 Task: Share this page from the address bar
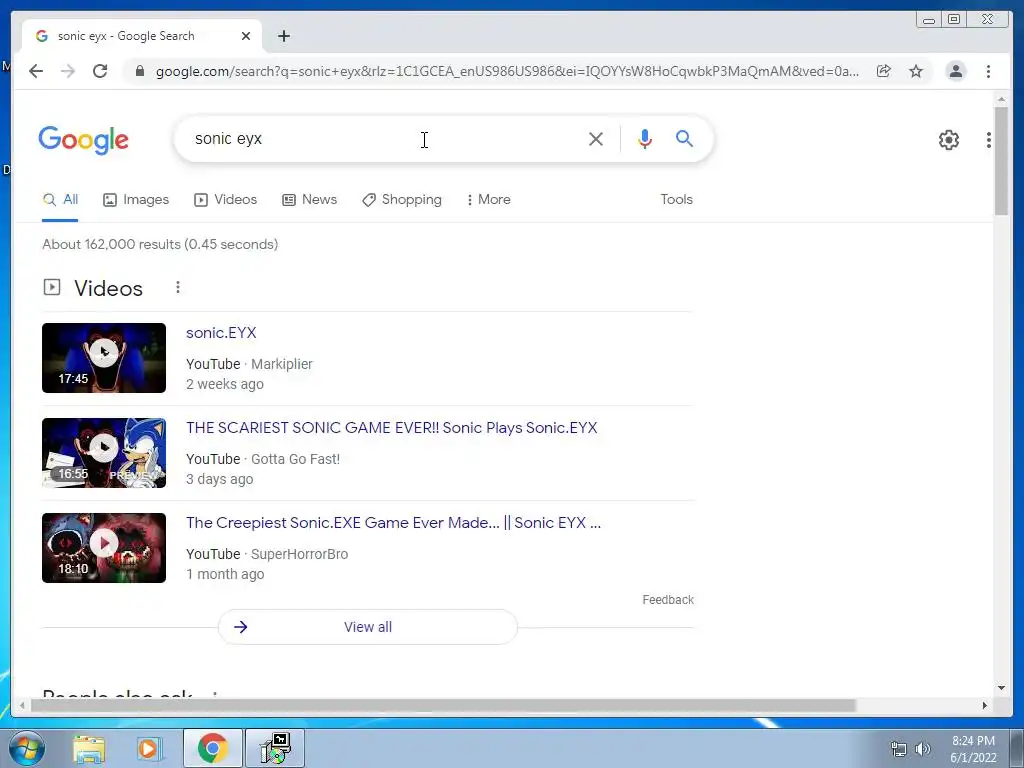(x=884, y=71)
